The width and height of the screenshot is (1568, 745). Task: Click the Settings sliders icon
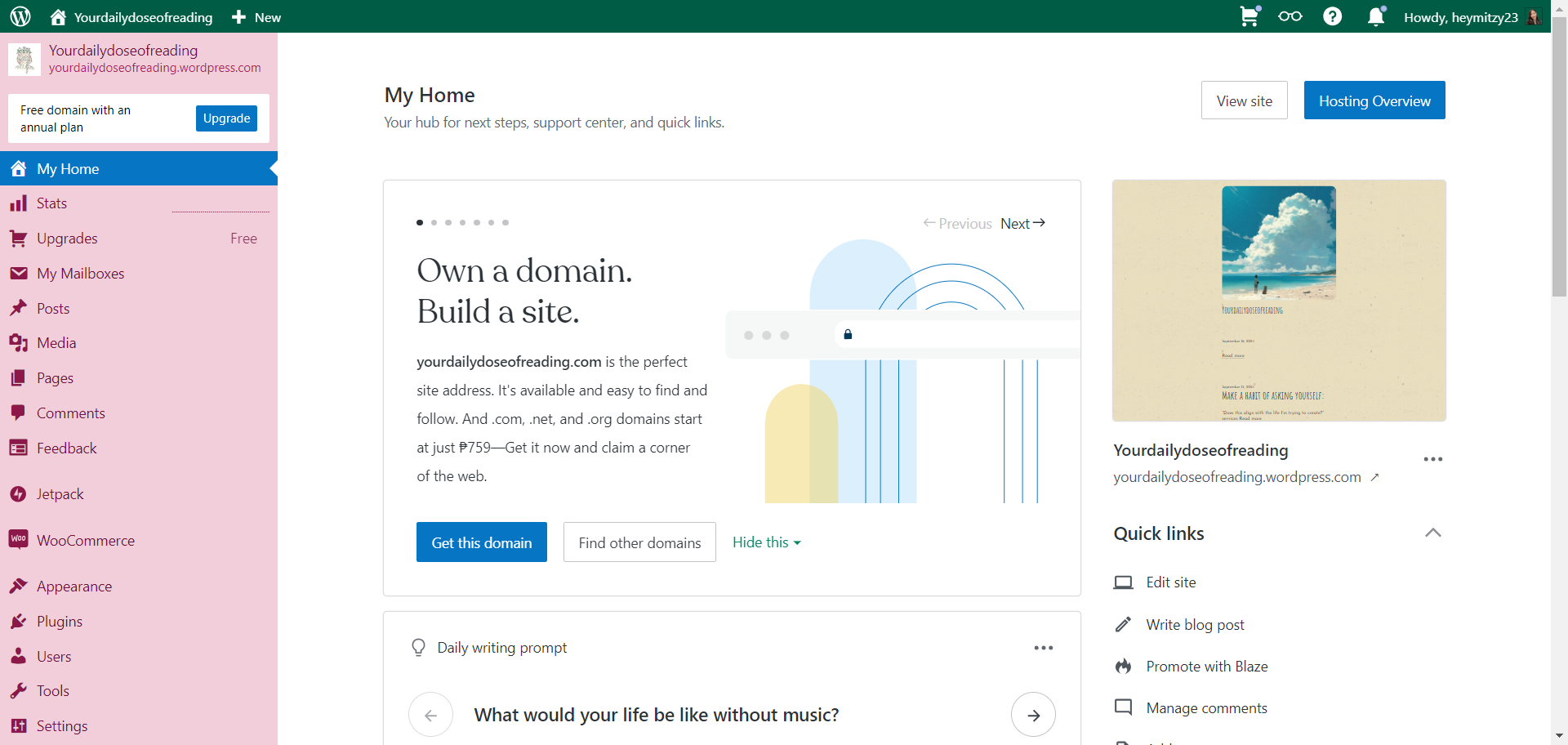pos(19,726)
